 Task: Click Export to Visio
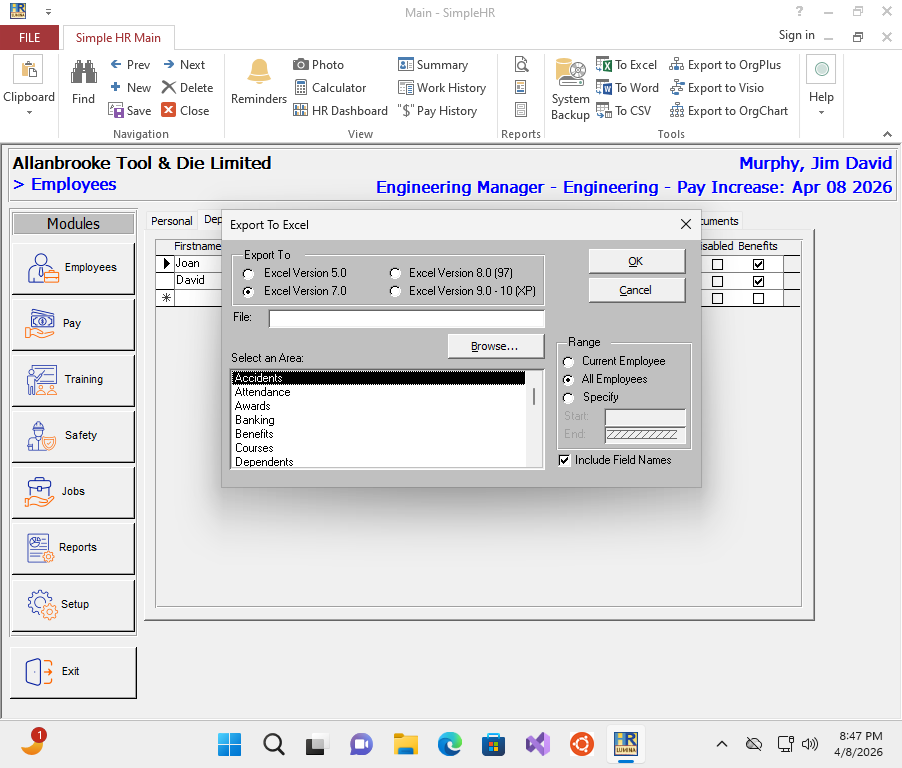[717, 88]
